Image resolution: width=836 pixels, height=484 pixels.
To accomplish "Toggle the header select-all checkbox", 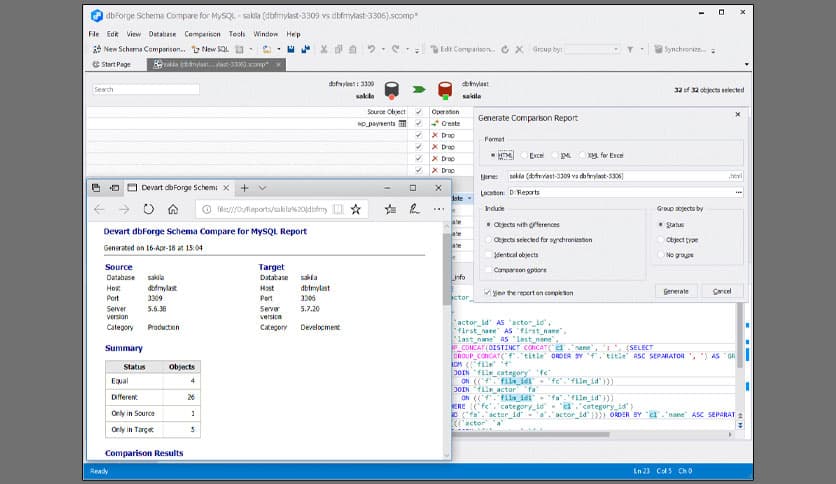I will pos(419,112).
